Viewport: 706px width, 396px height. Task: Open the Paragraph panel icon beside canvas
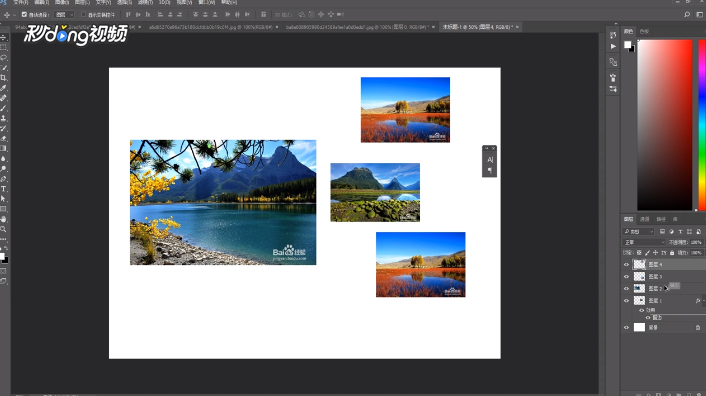pyautogui.click(x=490, y=170)
